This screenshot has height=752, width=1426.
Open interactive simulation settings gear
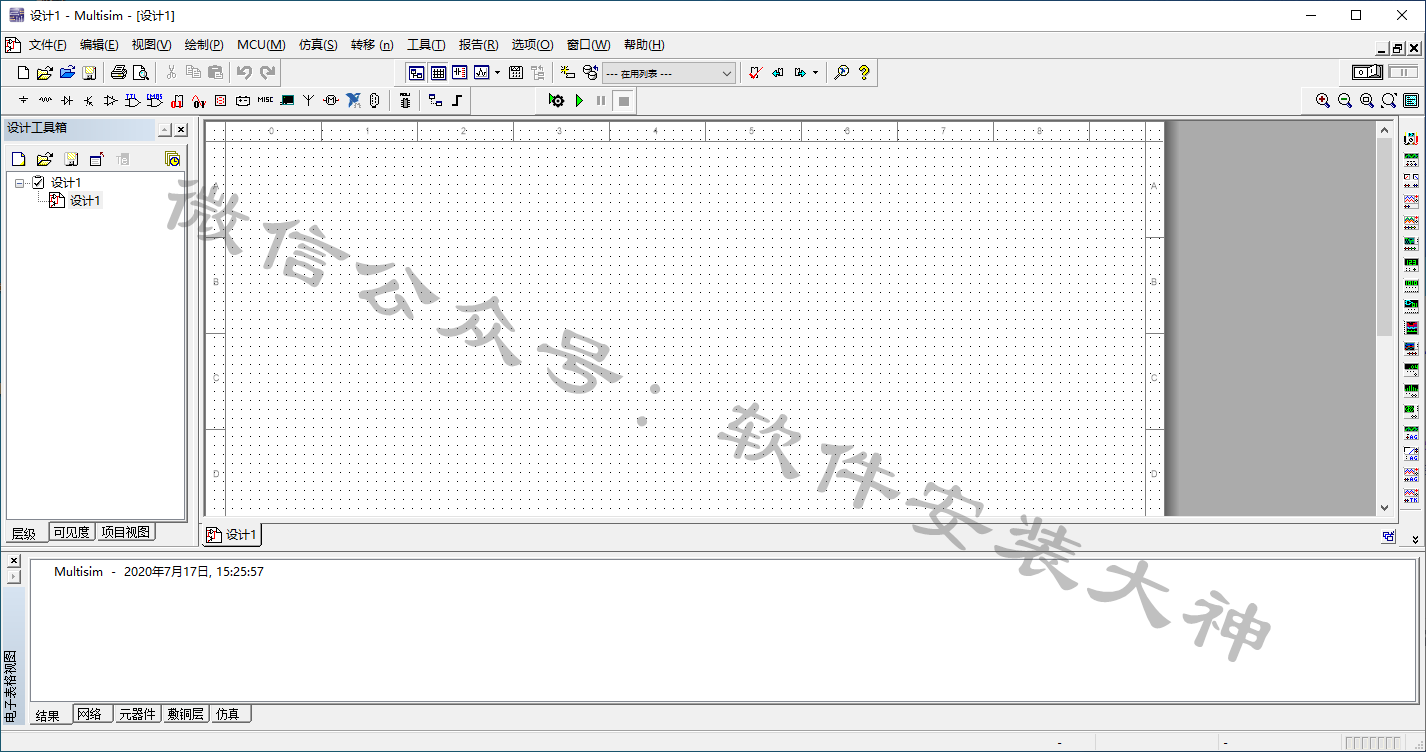tap(556, 100)
